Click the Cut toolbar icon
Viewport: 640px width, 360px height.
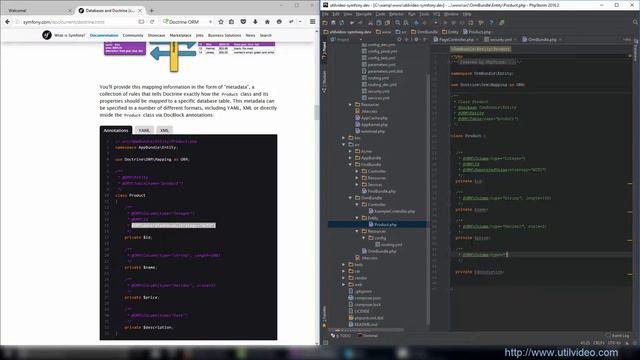tap(371, 23)
